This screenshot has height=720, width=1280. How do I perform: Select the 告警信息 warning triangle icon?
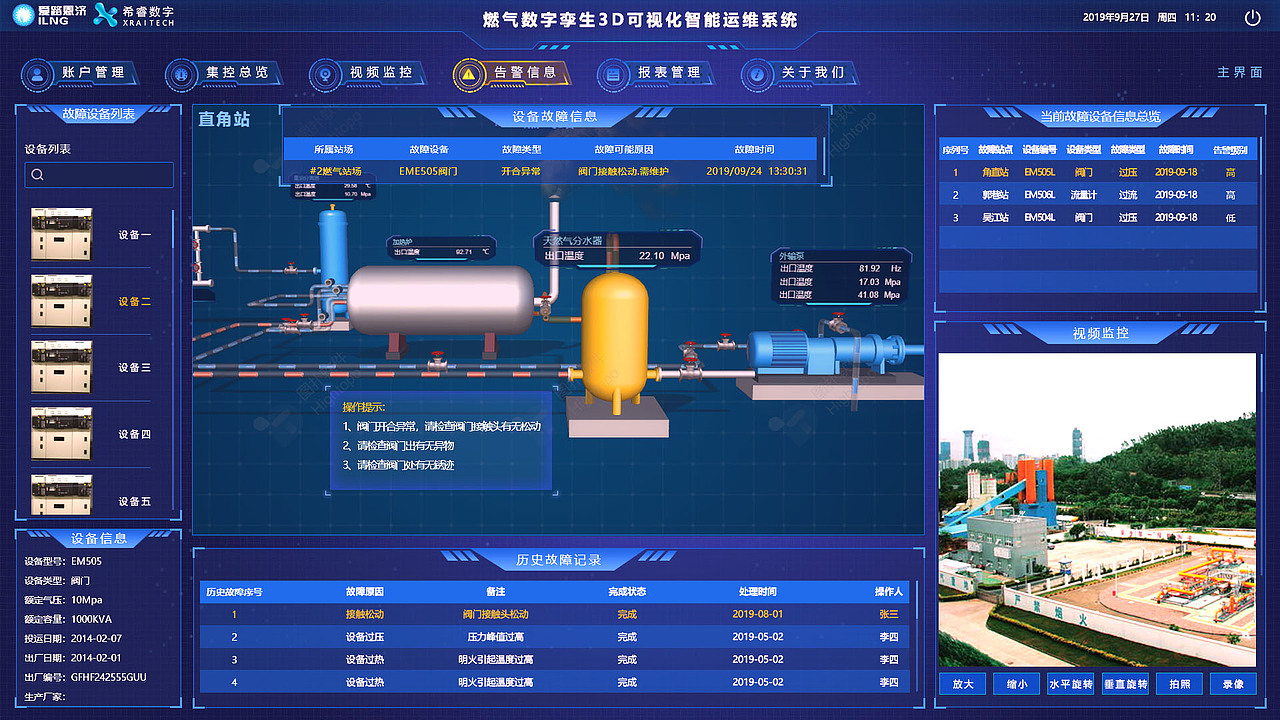[x=466, y=74]
